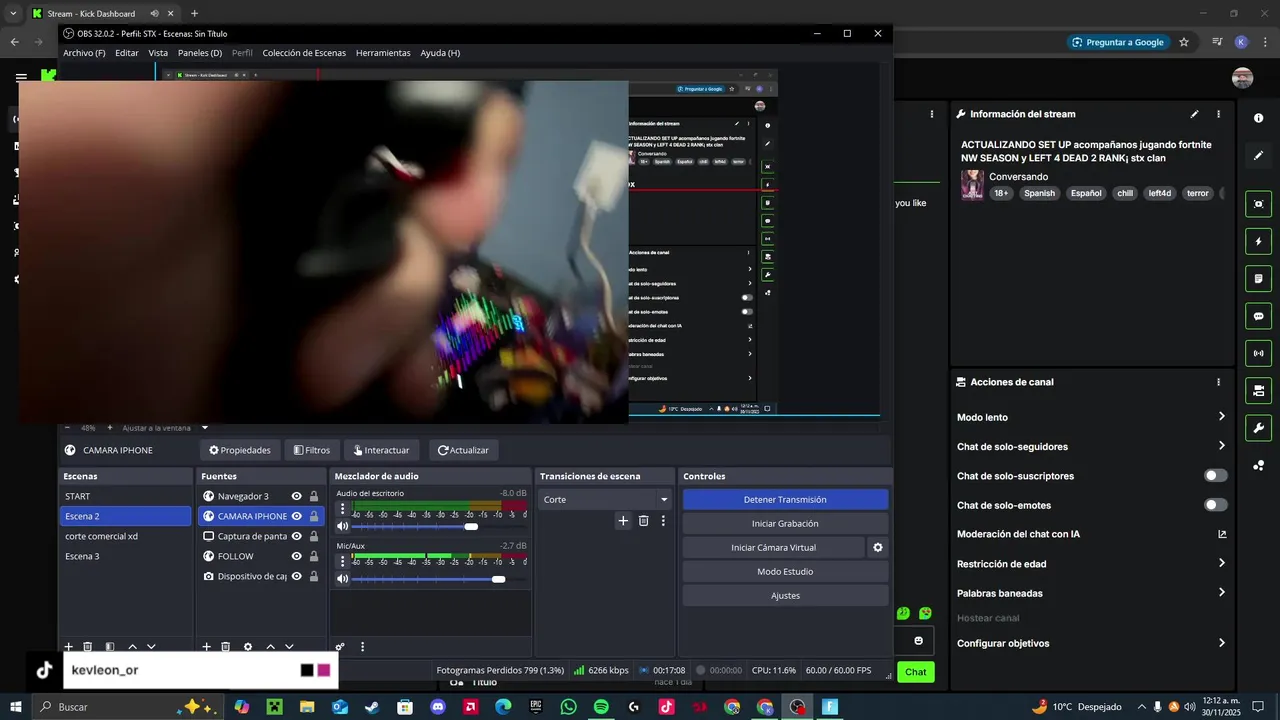Viewport: 1280px width, 720px height.
Task: Open audio mixer footer options menu
Action: (363, 647)
